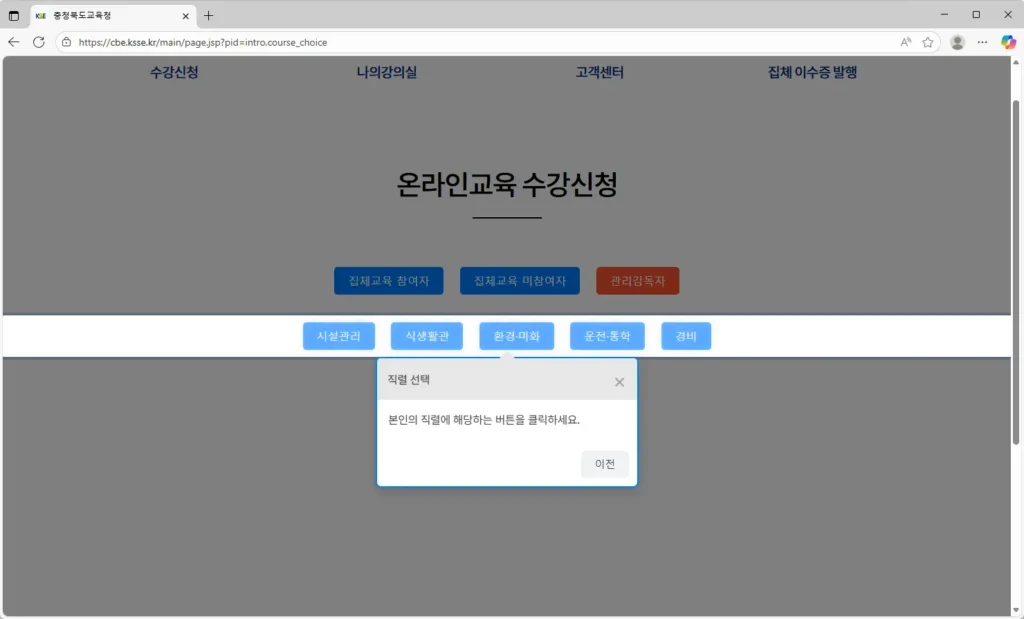
Task: Open the 고객센터 menu
Action: click(x=601, y=72)
